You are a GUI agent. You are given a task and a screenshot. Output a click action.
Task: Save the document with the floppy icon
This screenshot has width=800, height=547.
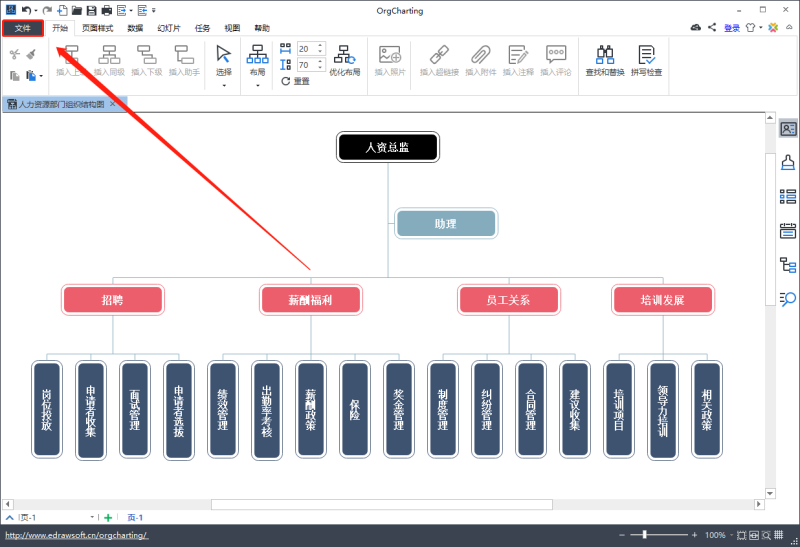(x=91, y=10)
